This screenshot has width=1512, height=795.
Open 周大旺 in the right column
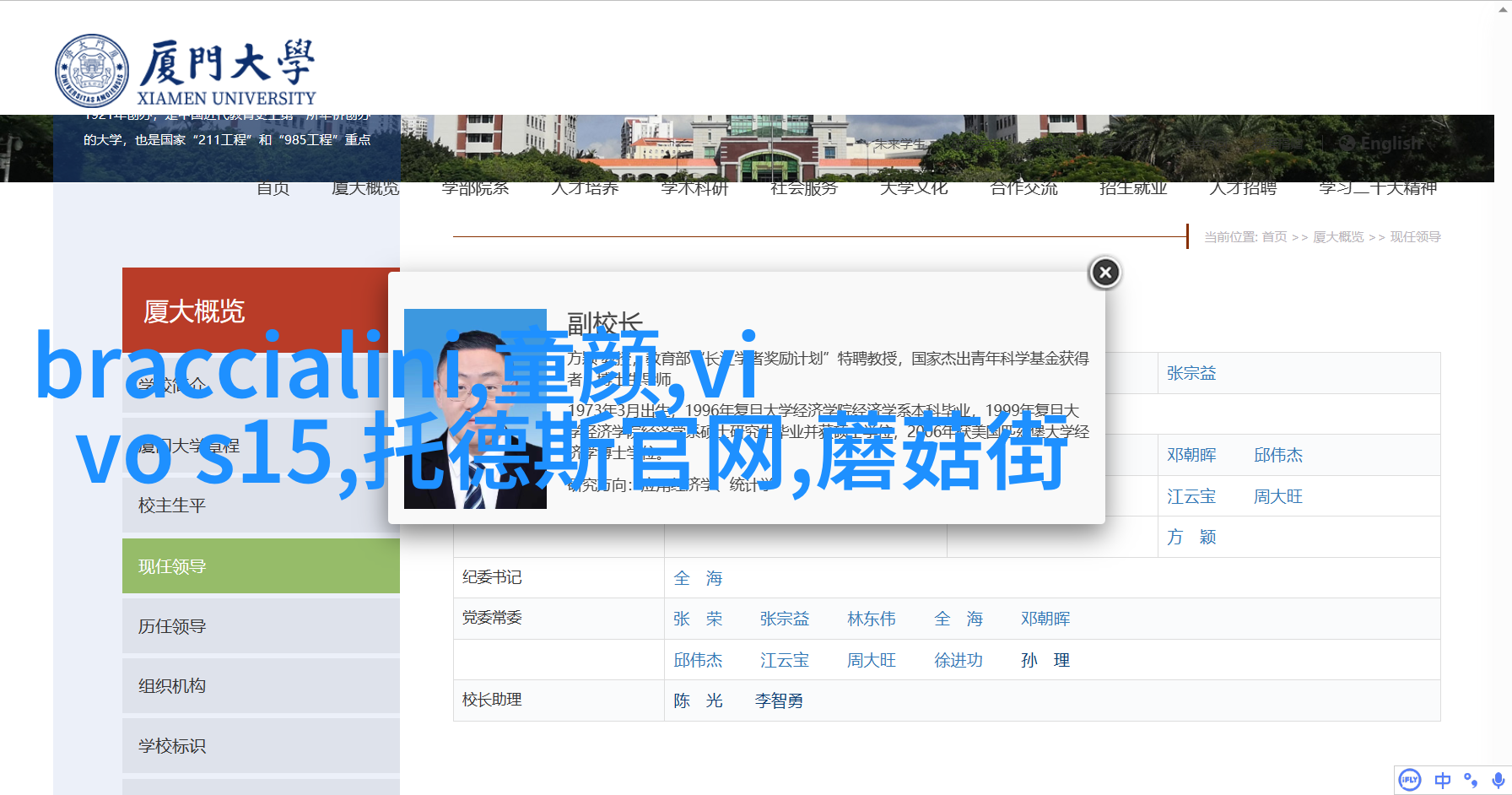click(x=1278, y=496)
